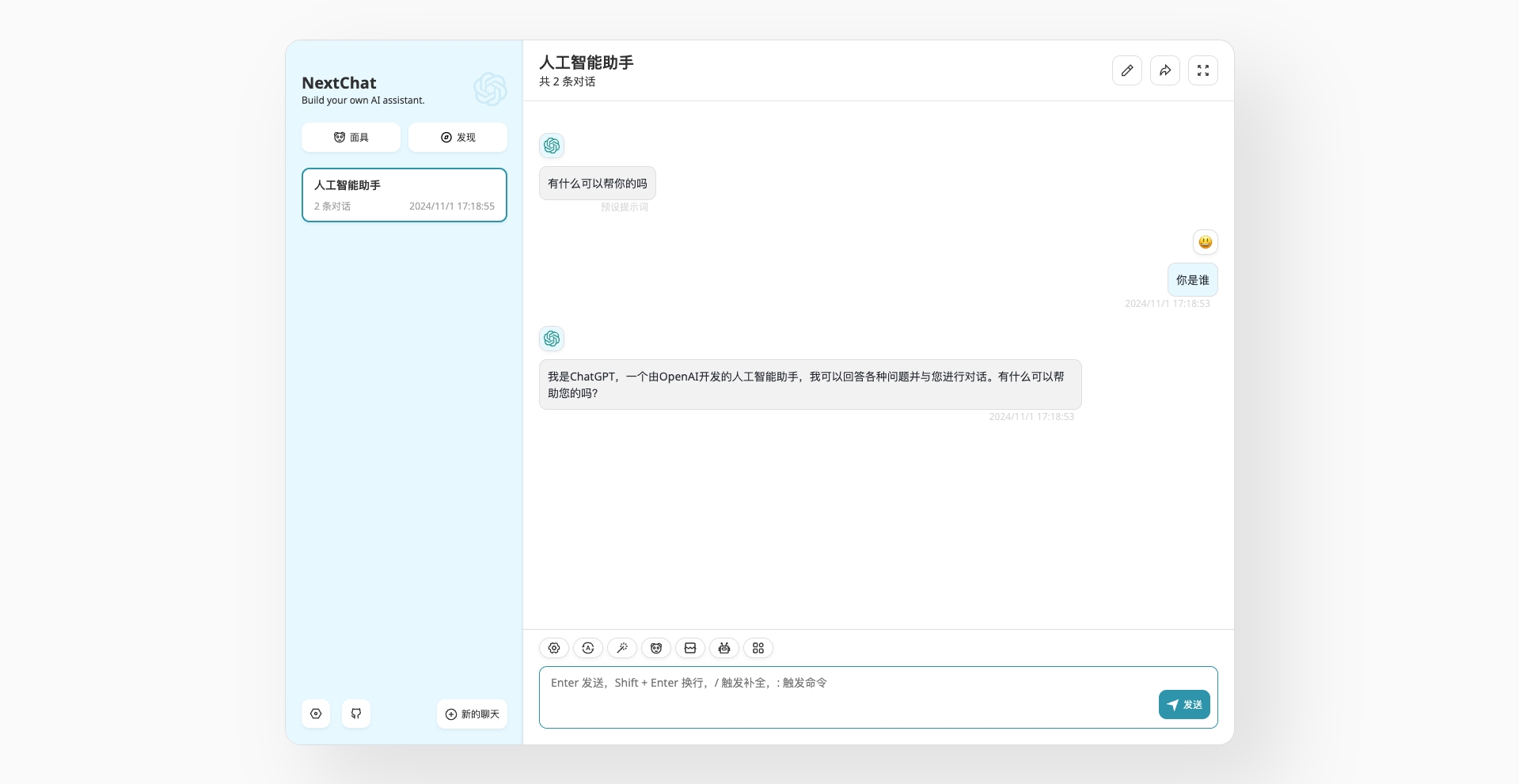Open plugins via four-squares grid icon
The width and height of the screenshot is (1519, 784).
[758, 648]
